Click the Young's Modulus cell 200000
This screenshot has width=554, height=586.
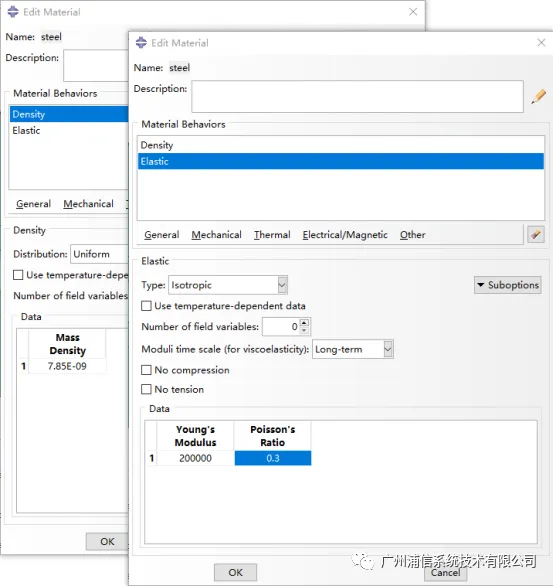195,458
